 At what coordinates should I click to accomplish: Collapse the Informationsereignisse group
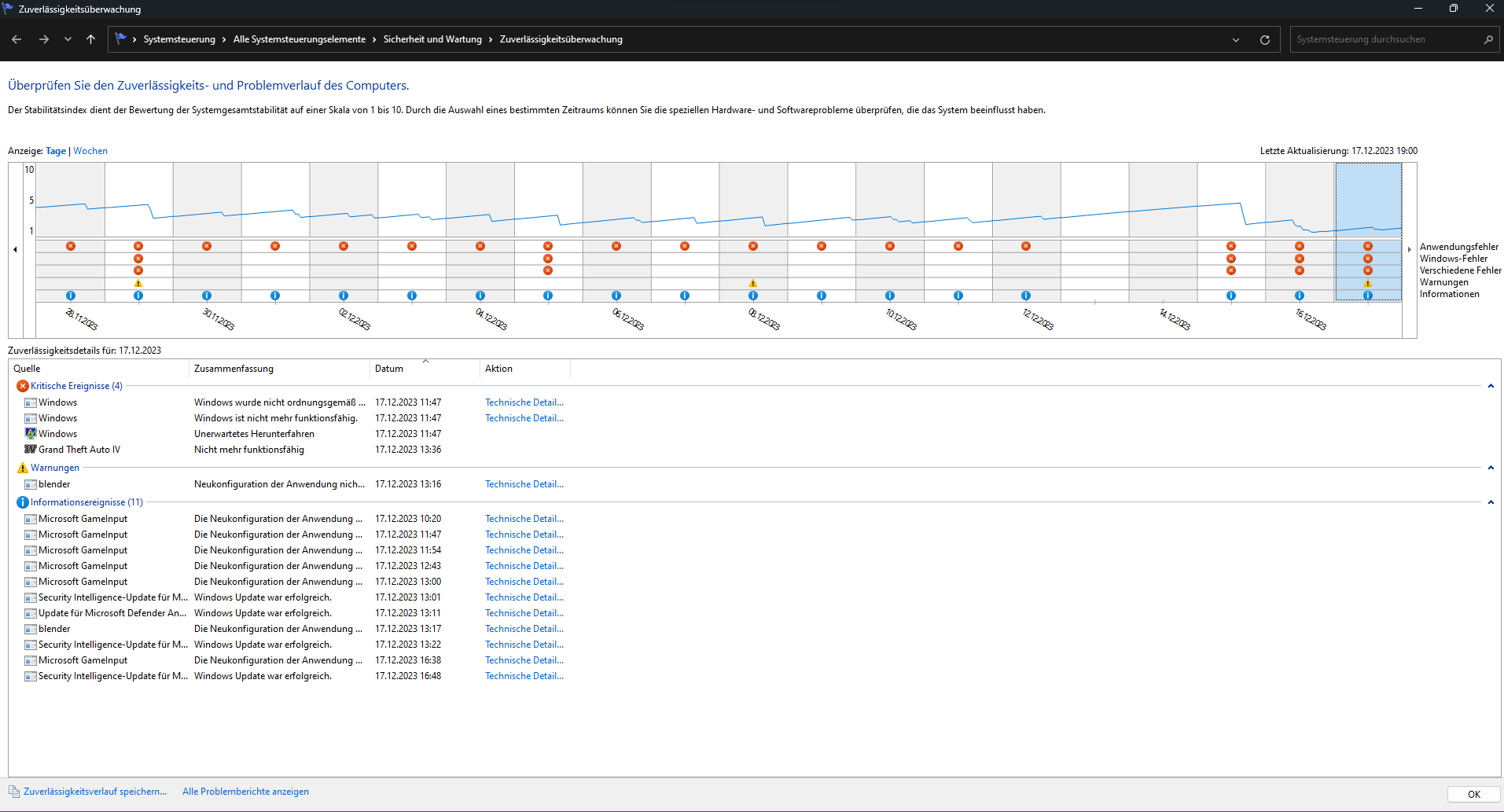tap(1491, 502)
